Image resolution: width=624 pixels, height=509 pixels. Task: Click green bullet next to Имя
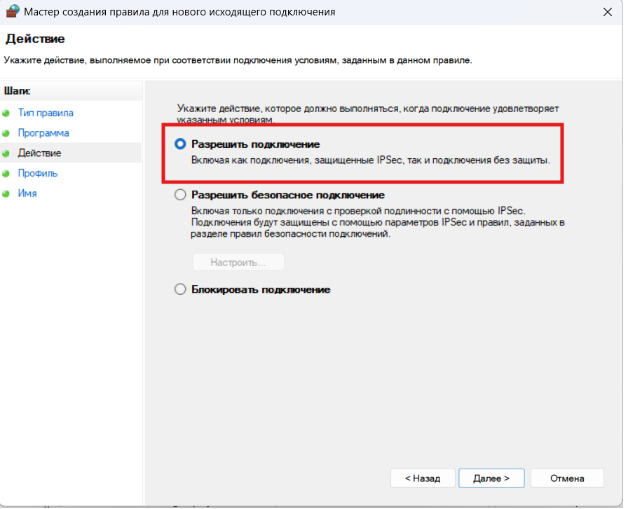(6, 193)
